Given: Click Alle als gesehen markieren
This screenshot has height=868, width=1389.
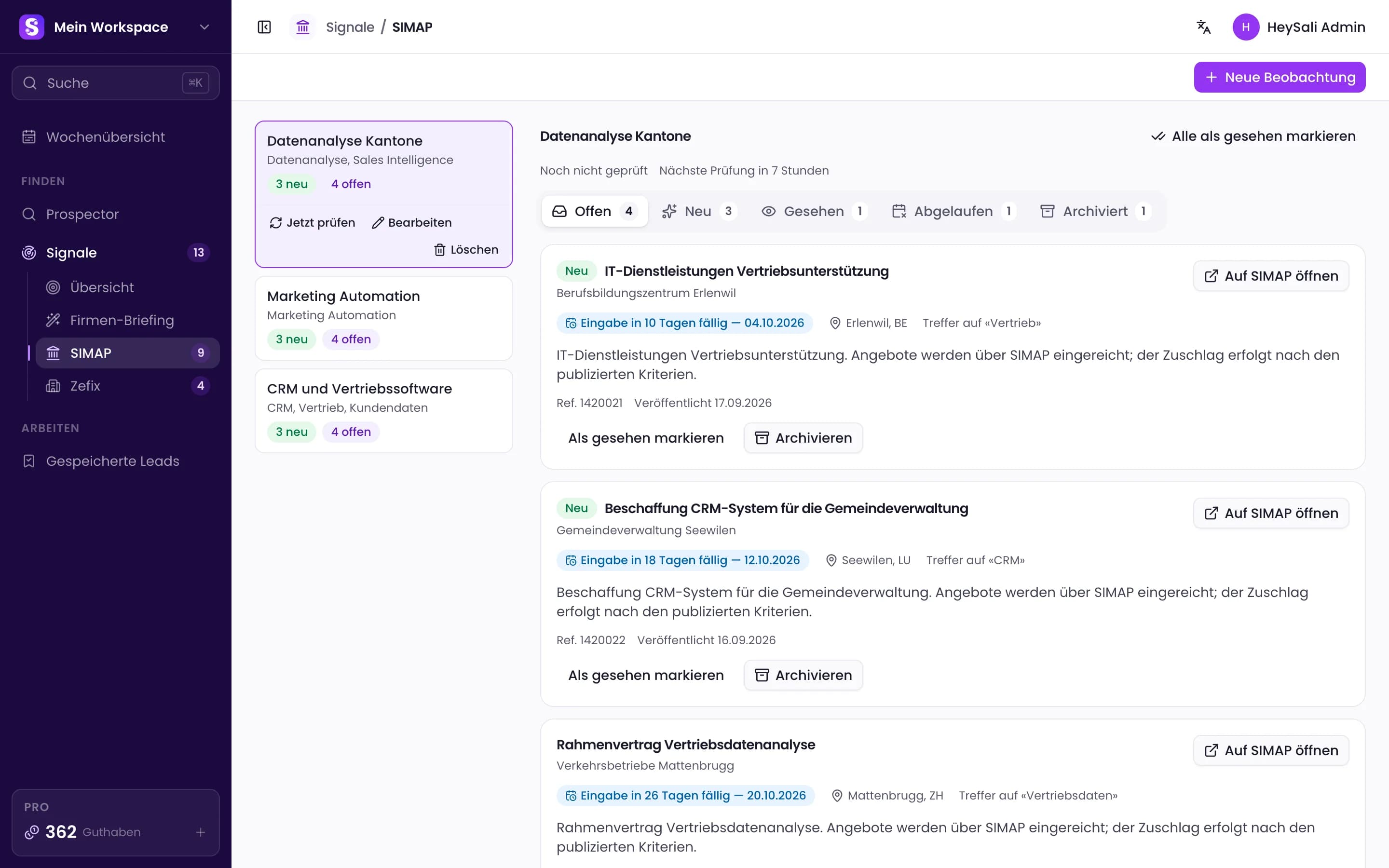Looking at the screenshot, I should pos(1253,136).
